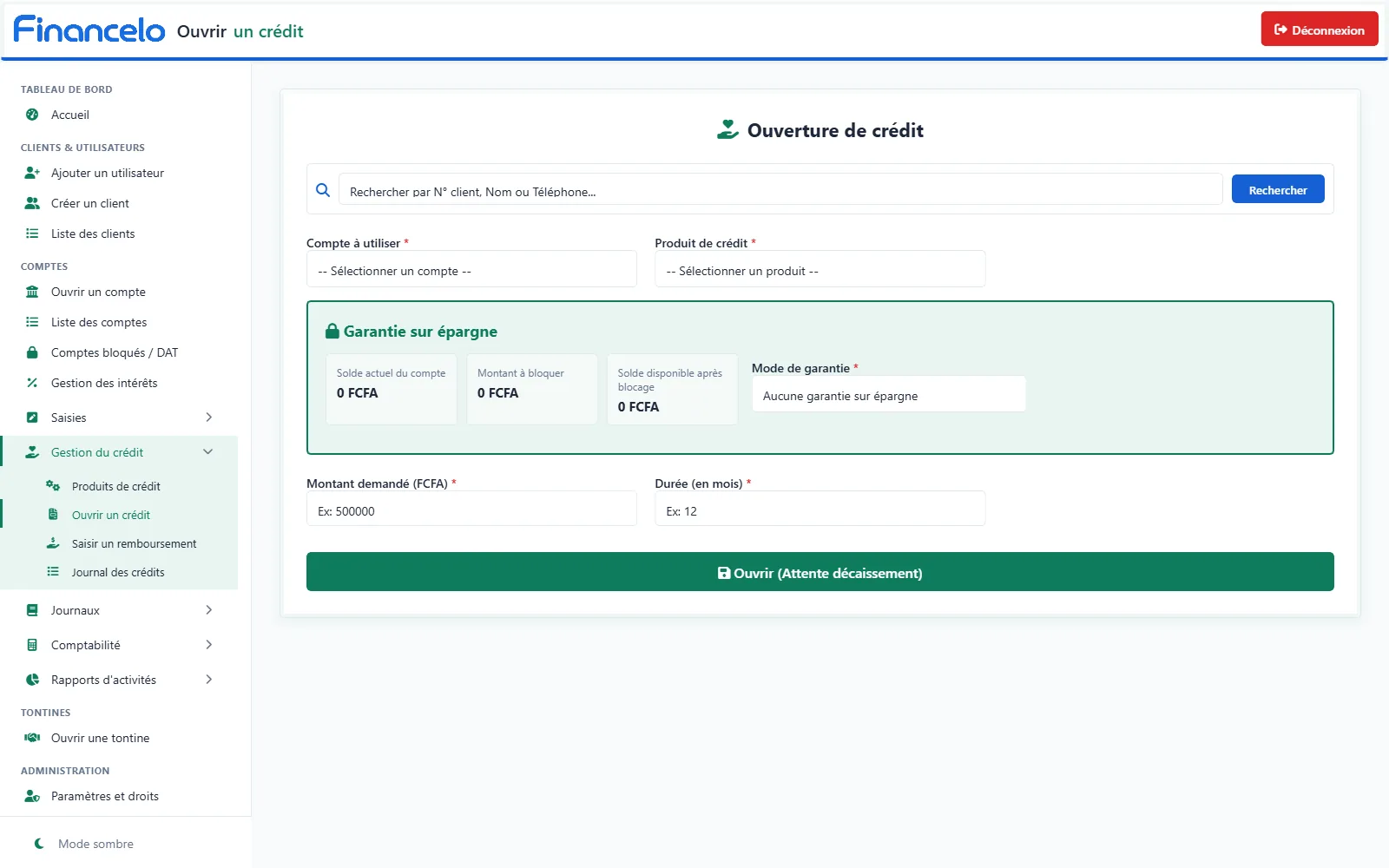Click Ouvrir (Attente décaissement) button
Screen dimensions: 1389x868
[x=820, y=572]
